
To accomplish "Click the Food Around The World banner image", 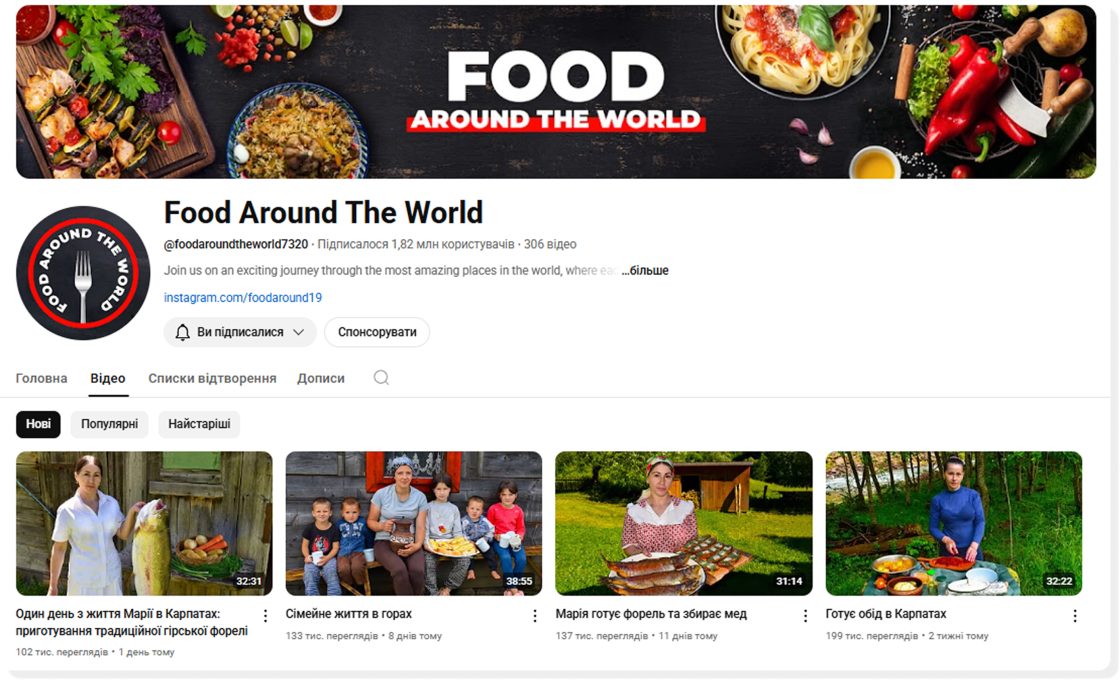I will (556, 91).
